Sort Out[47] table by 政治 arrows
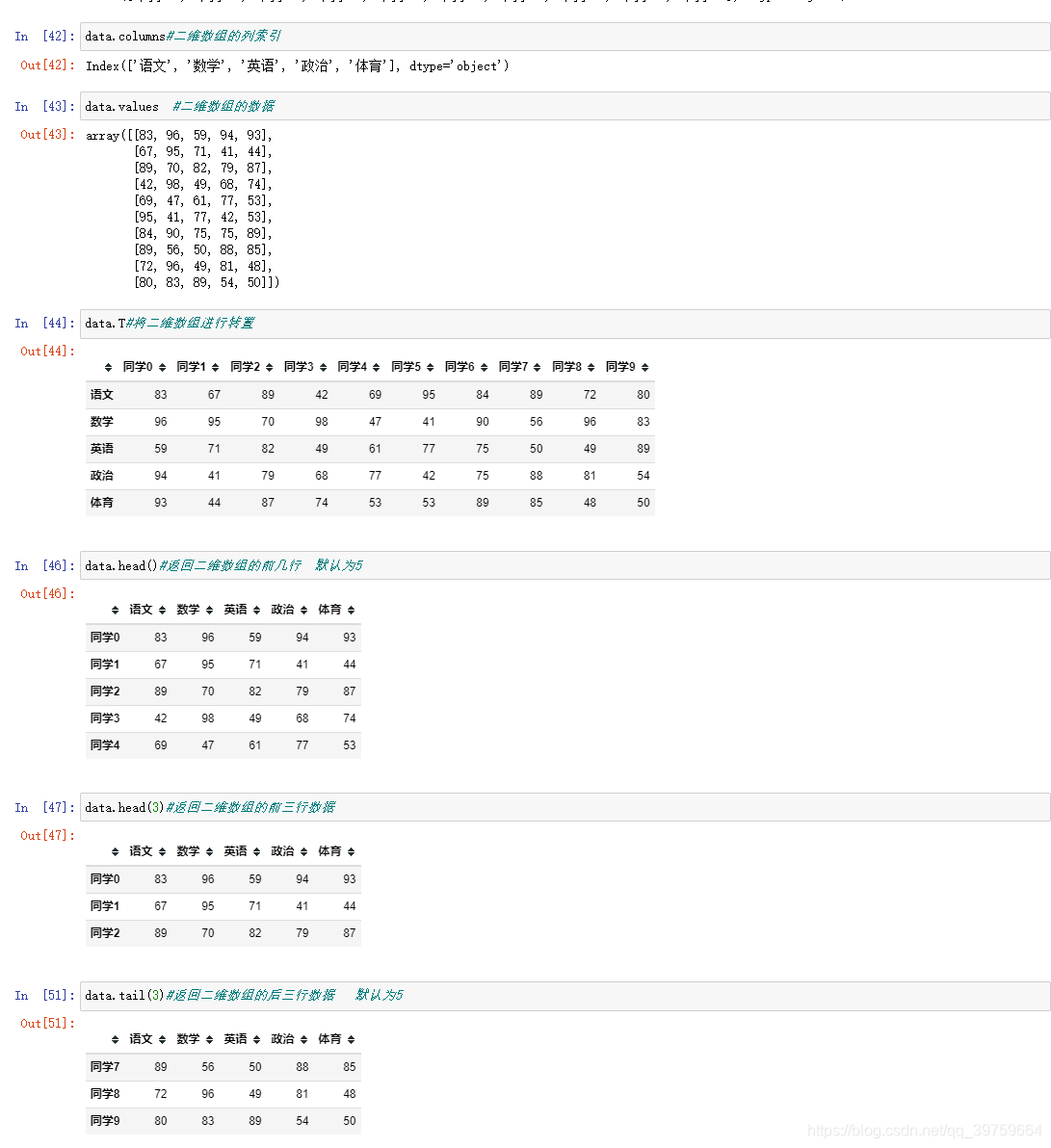Viewport: 1051px width, 1148px height. tap(304, 851)
